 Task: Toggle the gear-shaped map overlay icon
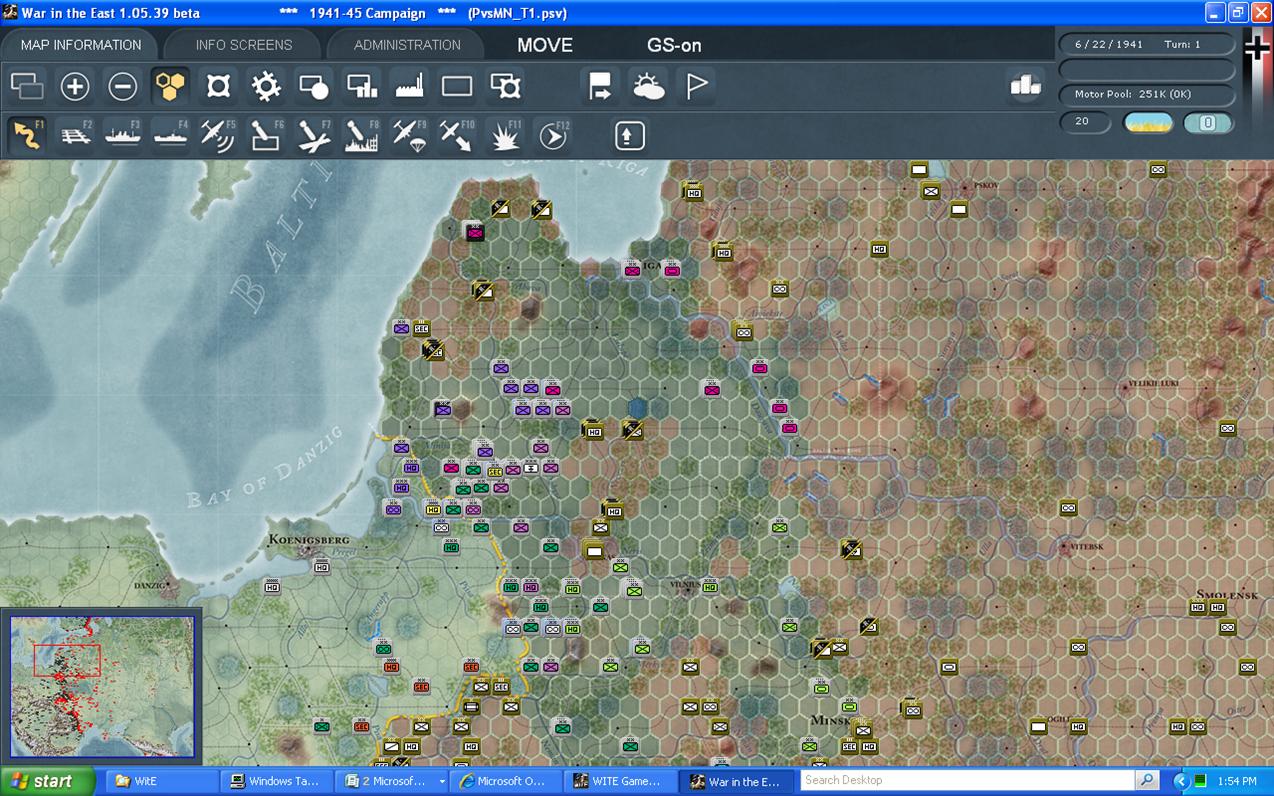(x=266, y=86)
